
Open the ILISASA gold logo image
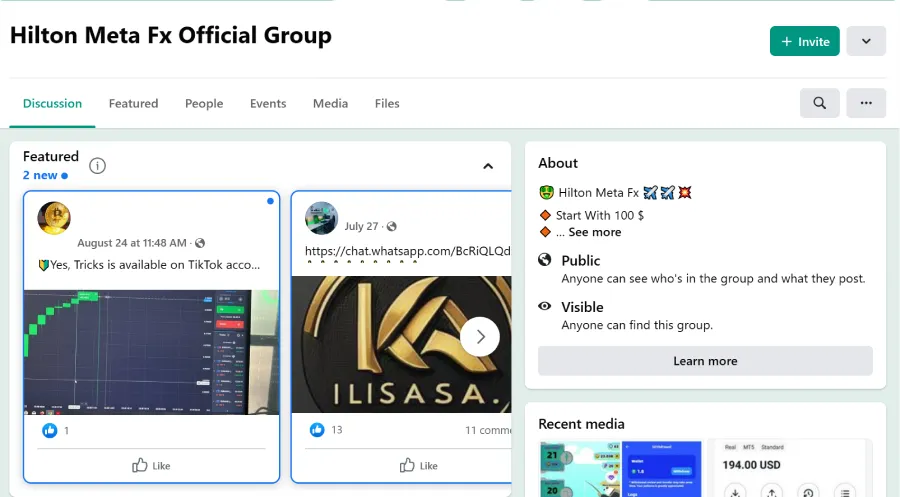click(x=401, y=344)
